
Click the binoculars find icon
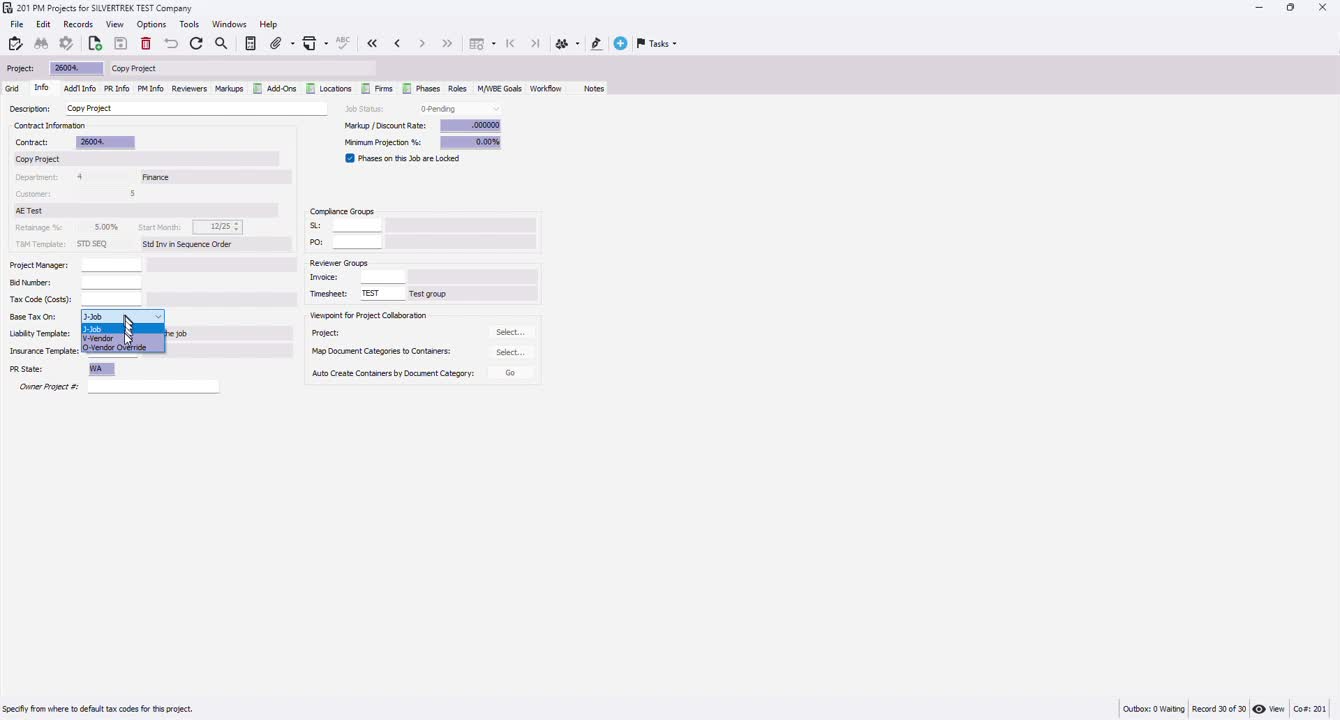click(x=41, y=44)
